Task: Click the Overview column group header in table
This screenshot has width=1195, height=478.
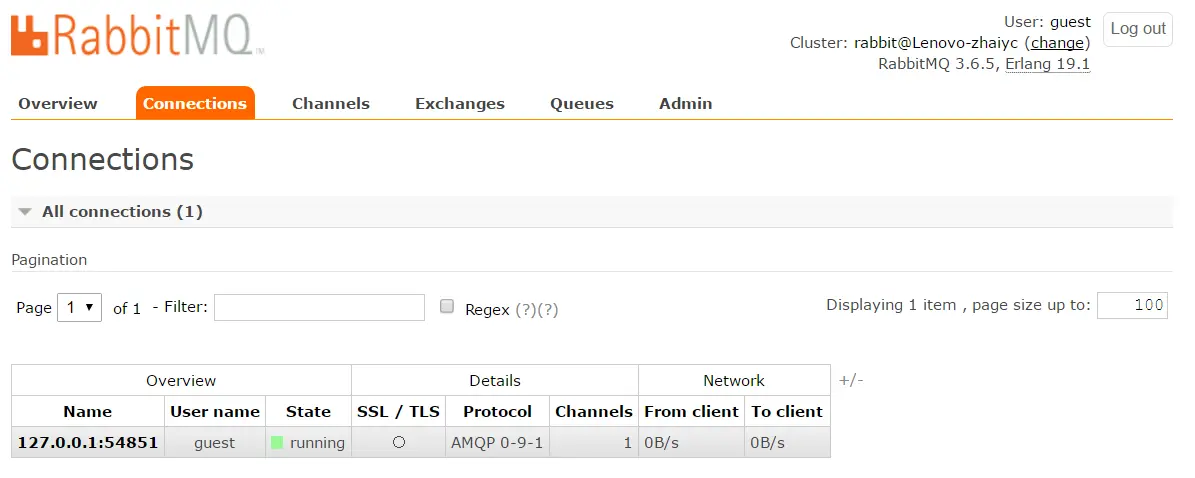Action: [181, 380]
